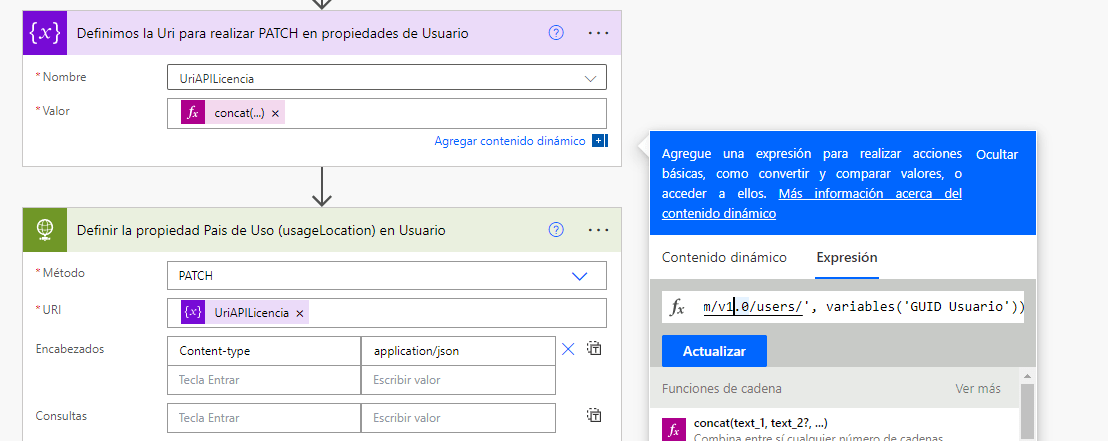Open the ellipsis menu of the Pais de Uso action
The height and width of the screenshot is (441, 1108).
pyautogui.click(x=598, y=230)
